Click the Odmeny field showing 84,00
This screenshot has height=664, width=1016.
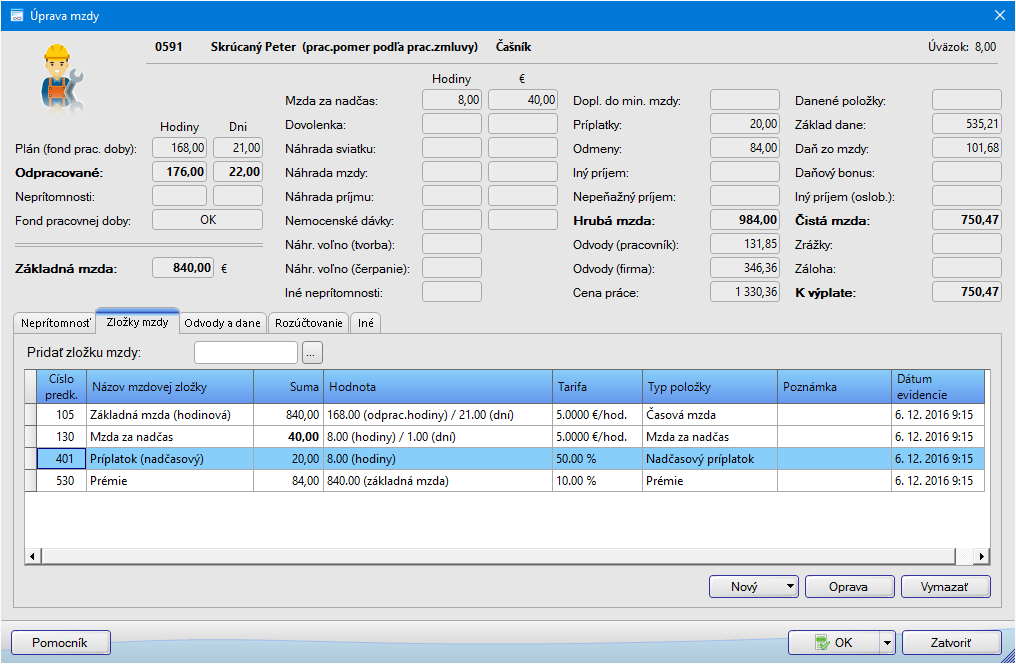[x=745, y=148]
